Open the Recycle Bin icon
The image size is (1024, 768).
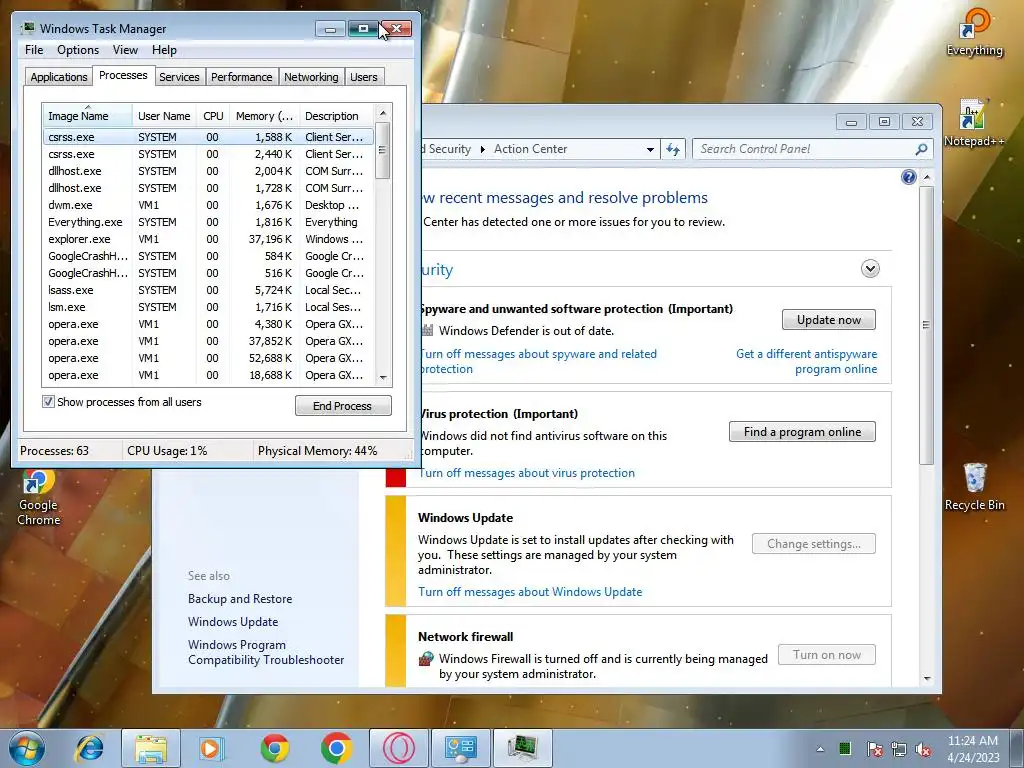(x=974, y=487)
